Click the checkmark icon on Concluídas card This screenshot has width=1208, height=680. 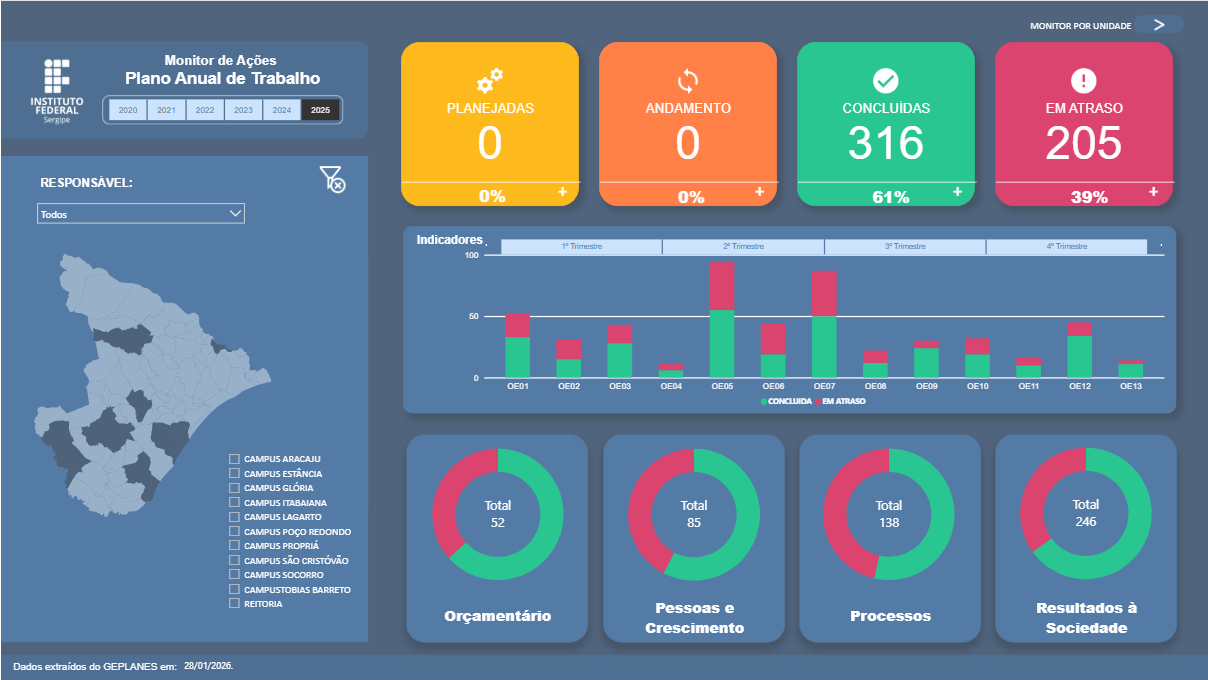click(885, 80)
